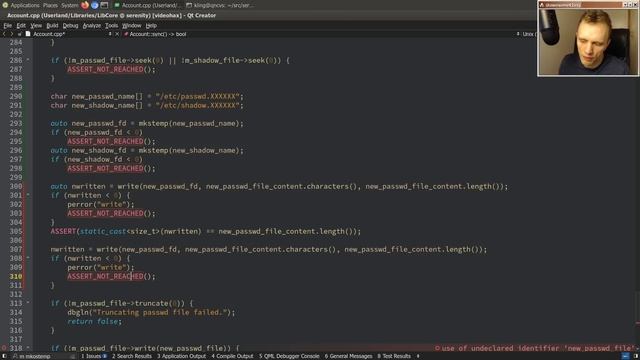Click line number 300 in the gutter
640x360 pixels.
tap(16, 186)
